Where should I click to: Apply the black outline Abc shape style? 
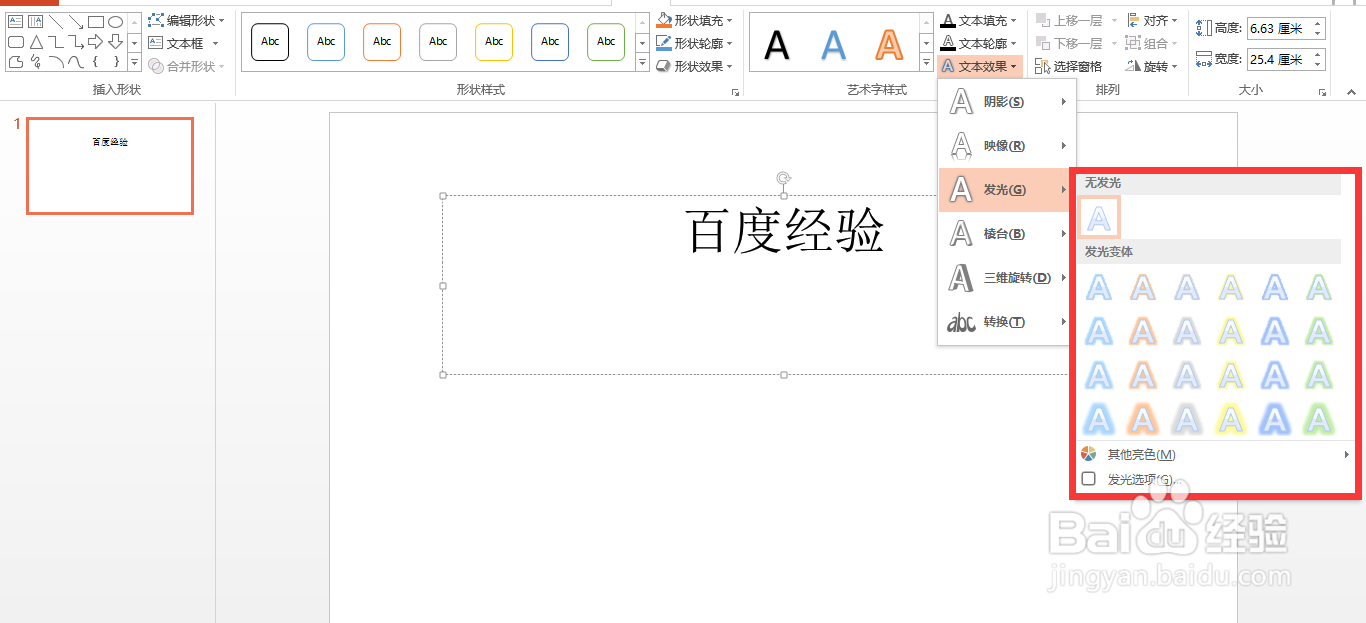point(270,42)
